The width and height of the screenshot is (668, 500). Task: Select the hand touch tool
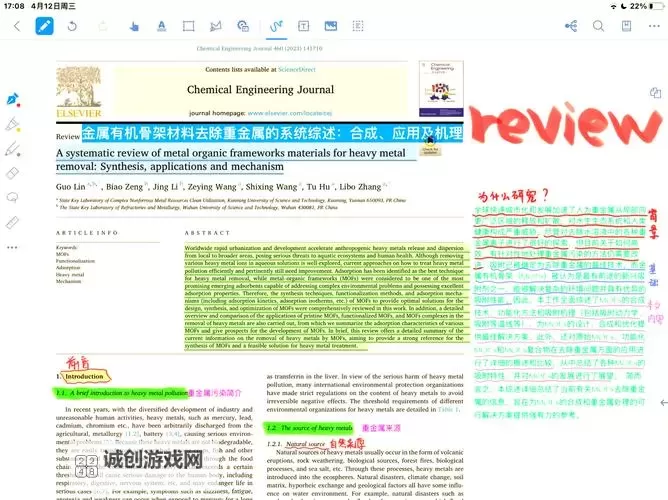click(x=134, y=26)
